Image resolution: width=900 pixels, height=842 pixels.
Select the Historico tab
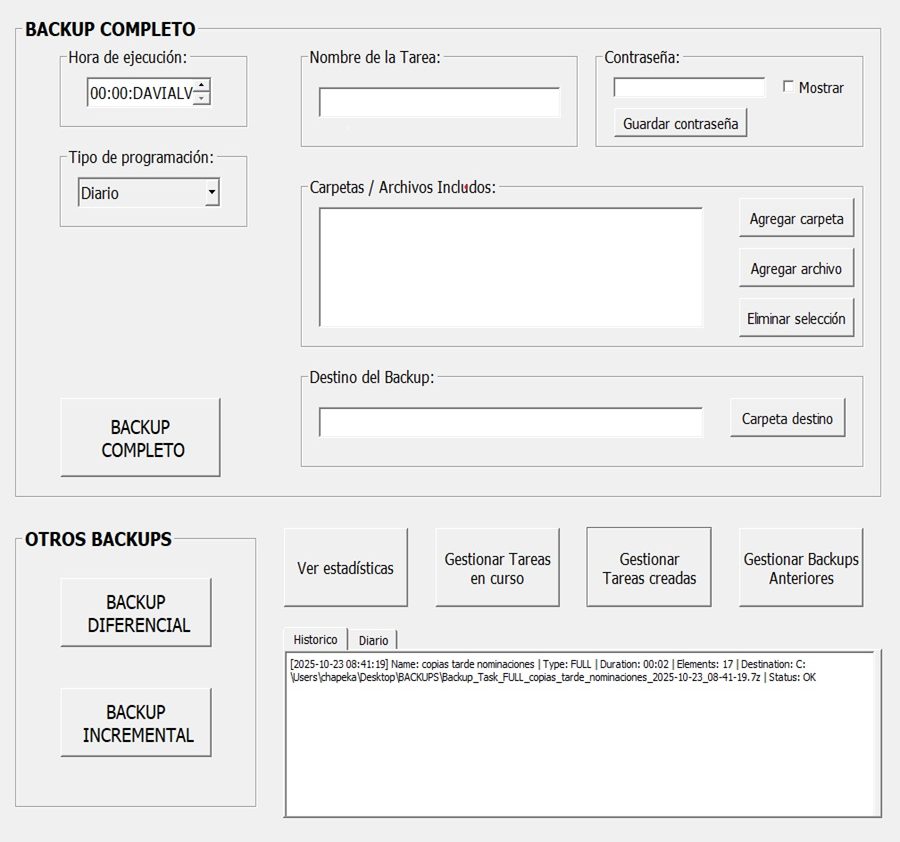click(314, 639)
